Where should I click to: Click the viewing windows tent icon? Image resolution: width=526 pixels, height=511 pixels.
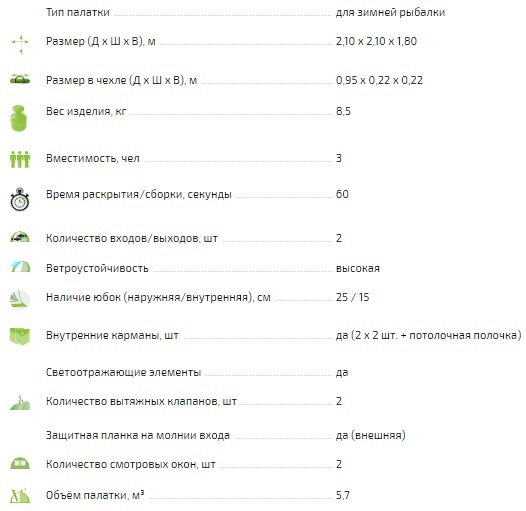pyautogui.click(x=20, y=463)
